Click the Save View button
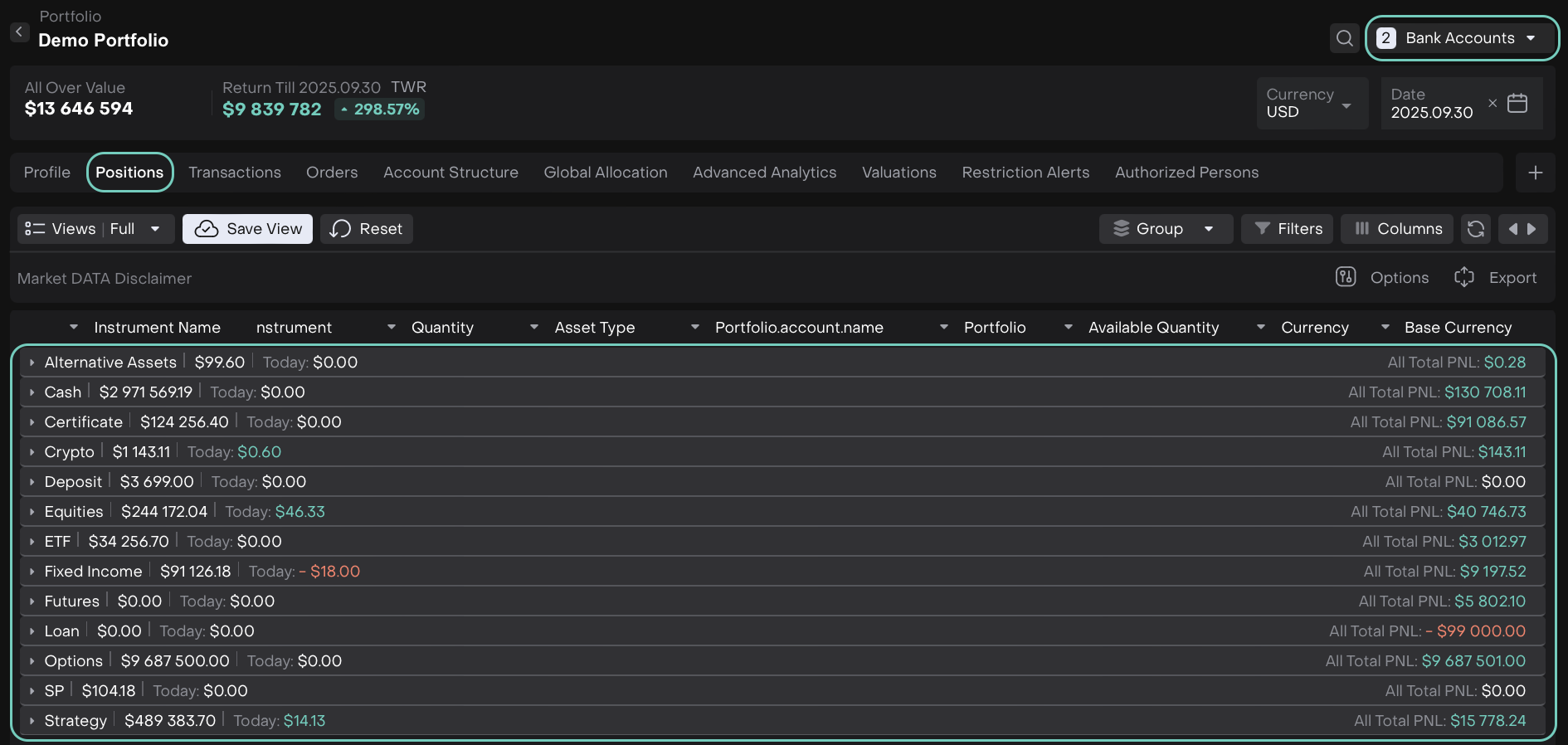1568x745 pixels. click(x=247, y=229)
